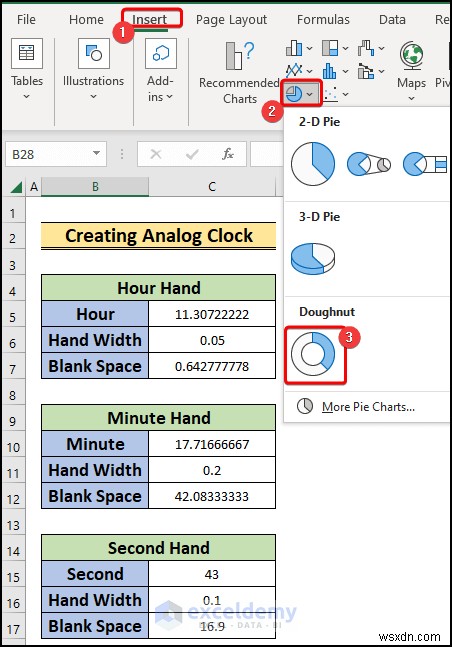The height and width of the screenshot is (647, 452).
Task: Select the Second value cell 43
Action: [x=212, y=574]
